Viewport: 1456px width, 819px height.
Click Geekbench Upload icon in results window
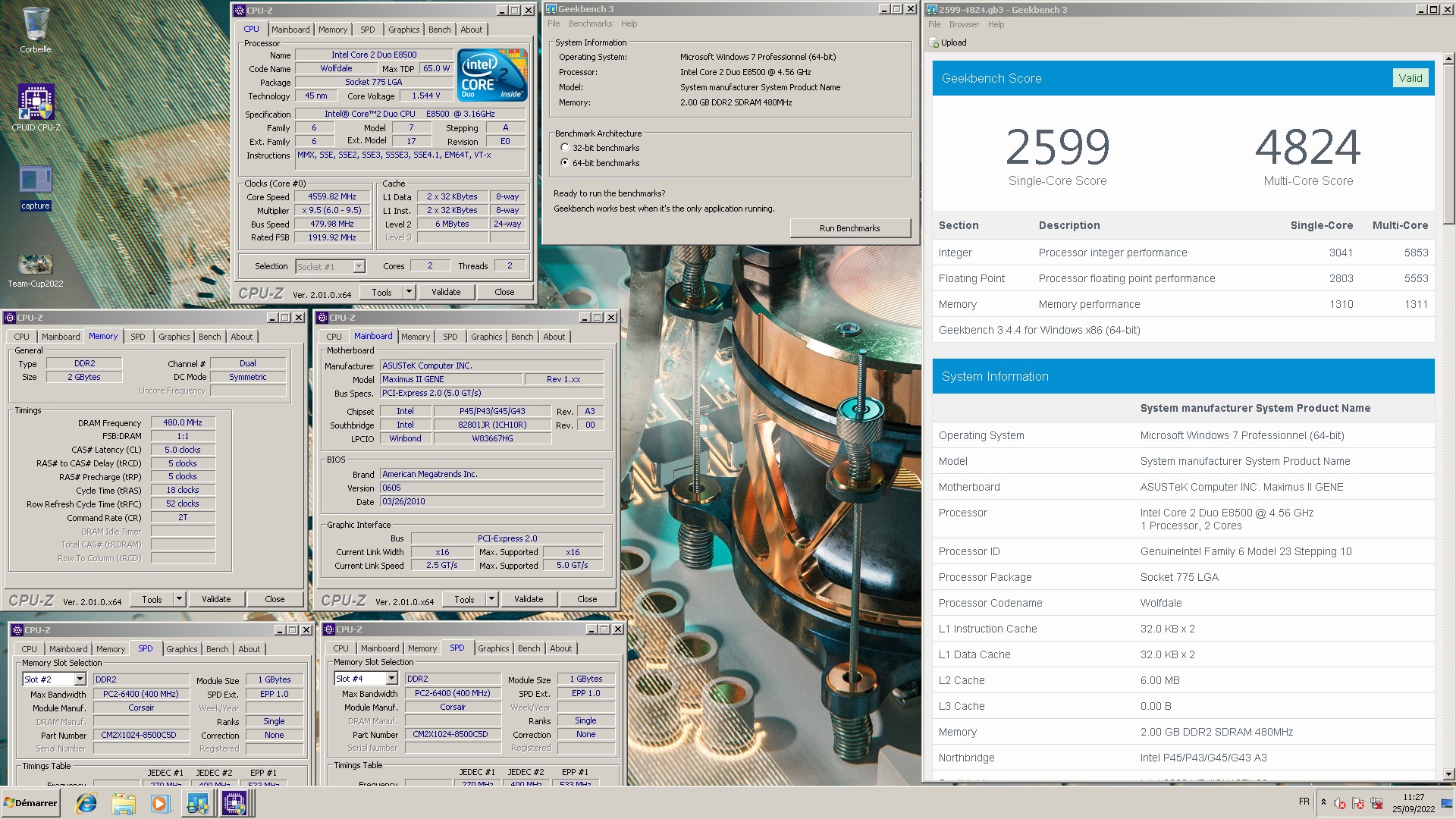coord(934,42)
